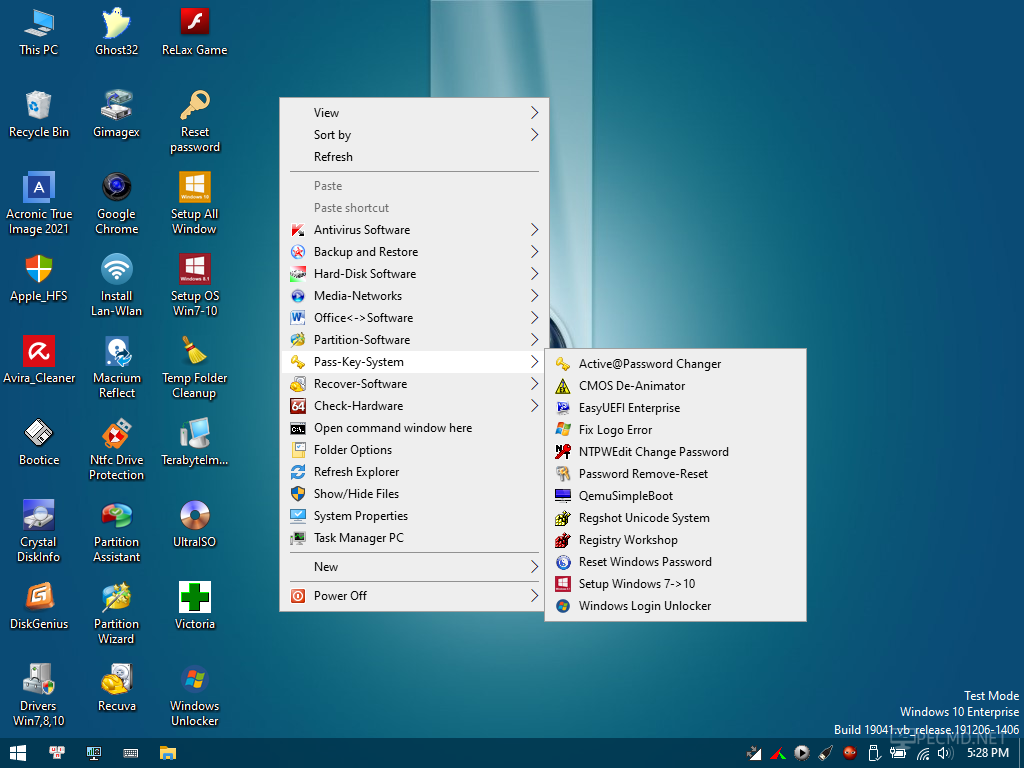Launch Active@Password Changer
Screen dimensions: 1024x768
click(675, 364)
